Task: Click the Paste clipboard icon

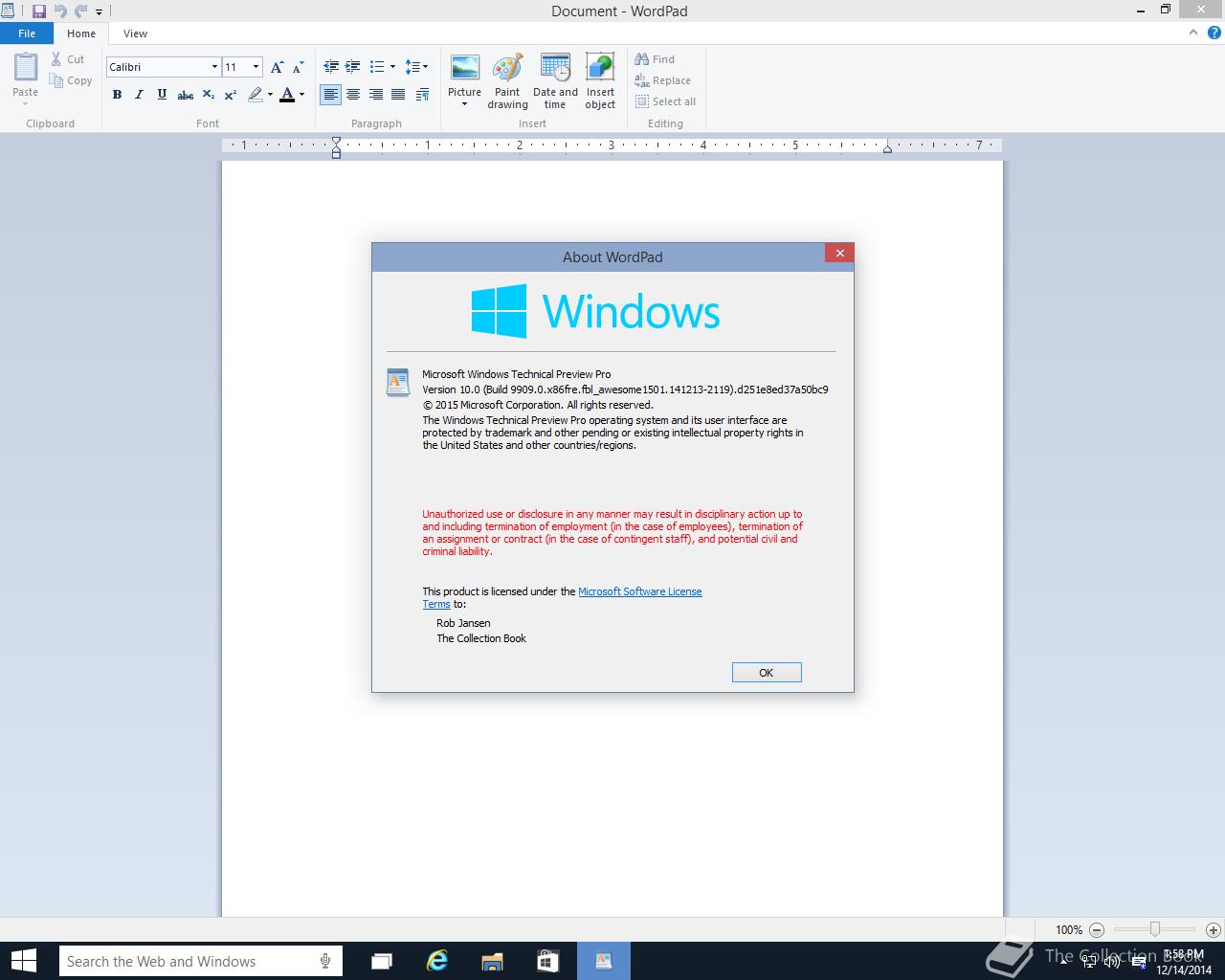Action: (x=26, y=68)
